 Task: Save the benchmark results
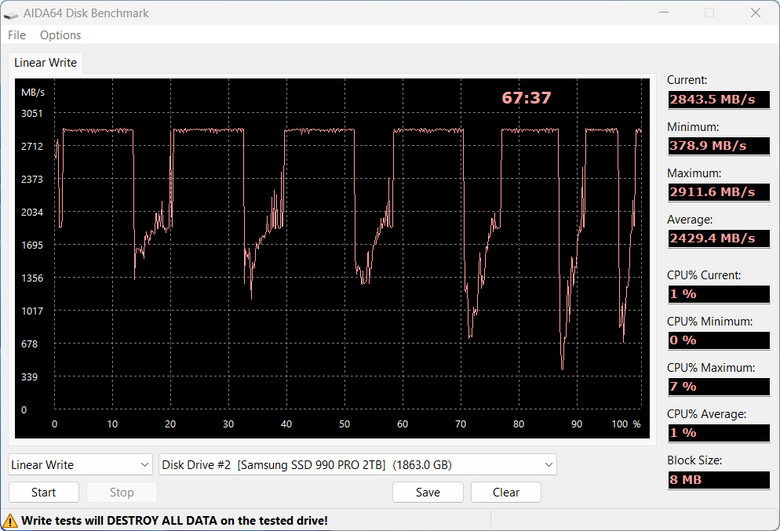click(x=428, y=492)
